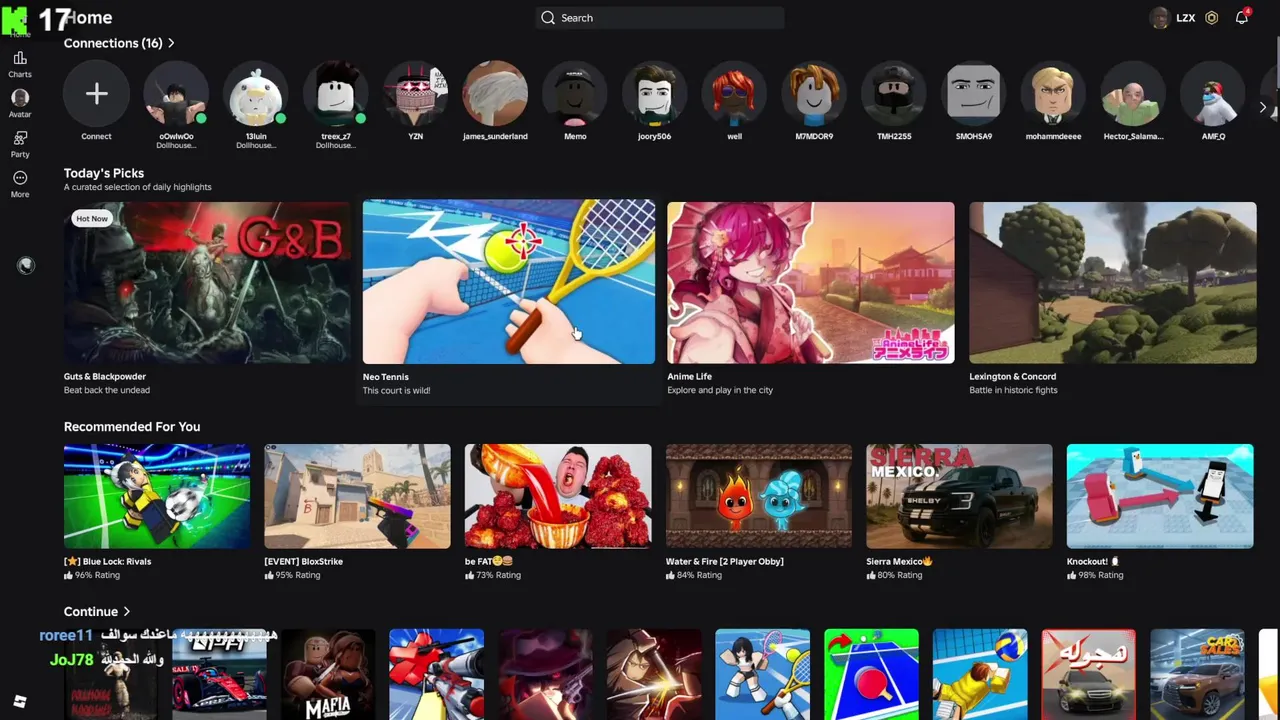
Task: Open SMOHSA9's connection avatar
Action: tap(974, 94)
